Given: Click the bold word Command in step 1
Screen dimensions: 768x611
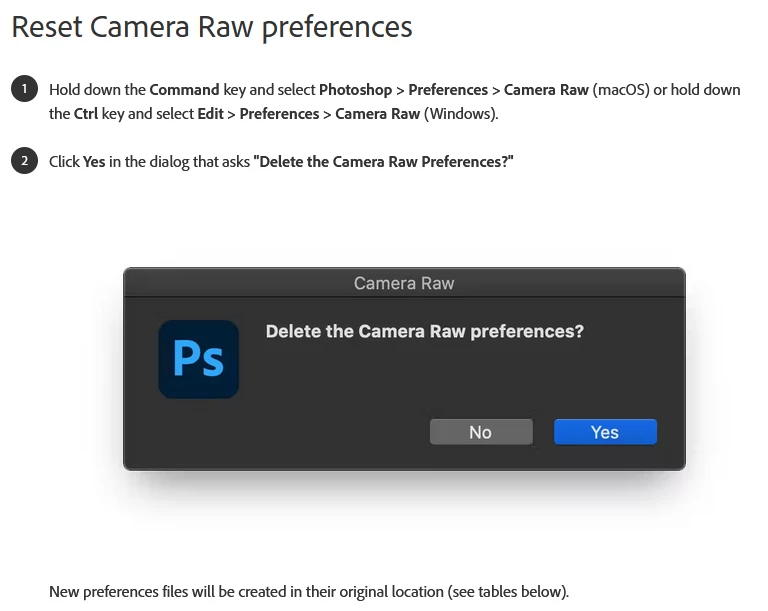Looking at the screenshot, I should [x=184, y=90].
